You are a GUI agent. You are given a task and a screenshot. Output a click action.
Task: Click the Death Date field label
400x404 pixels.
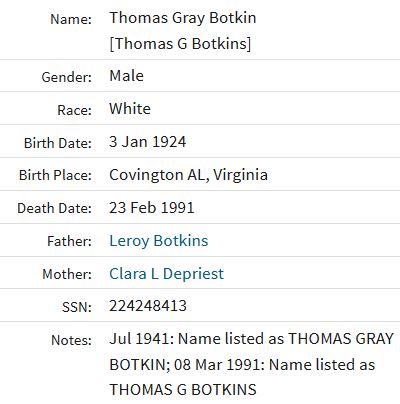click(x=54, y=208)
